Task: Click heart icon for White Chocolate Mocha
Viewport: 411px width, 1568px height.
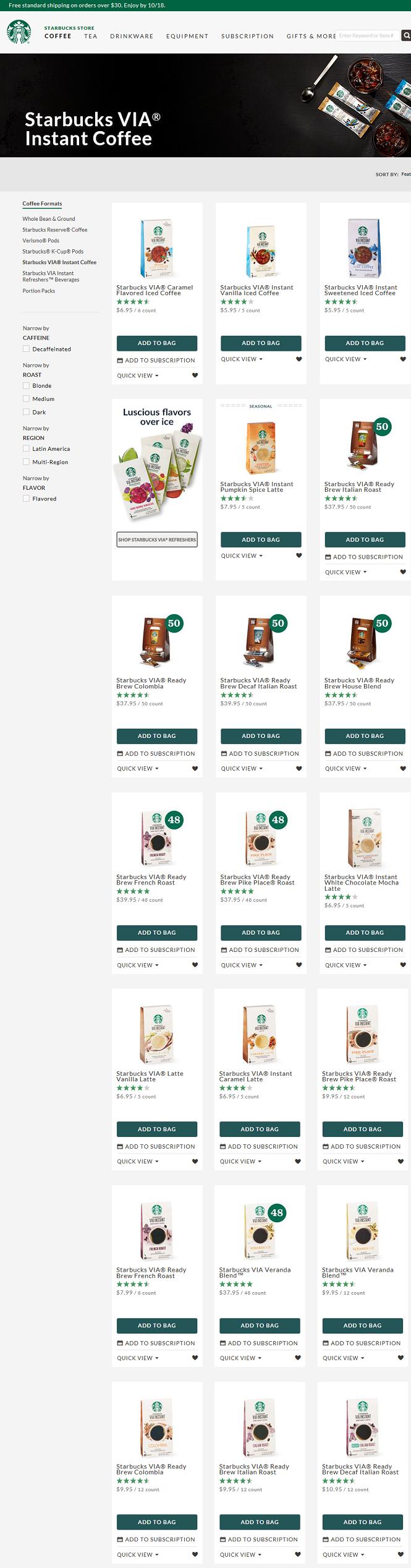Action: tap(403, 965)
